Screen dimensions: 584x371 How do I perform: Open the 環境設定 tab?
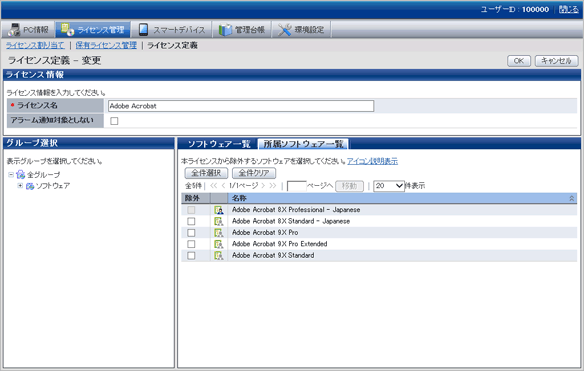(301, 29)
